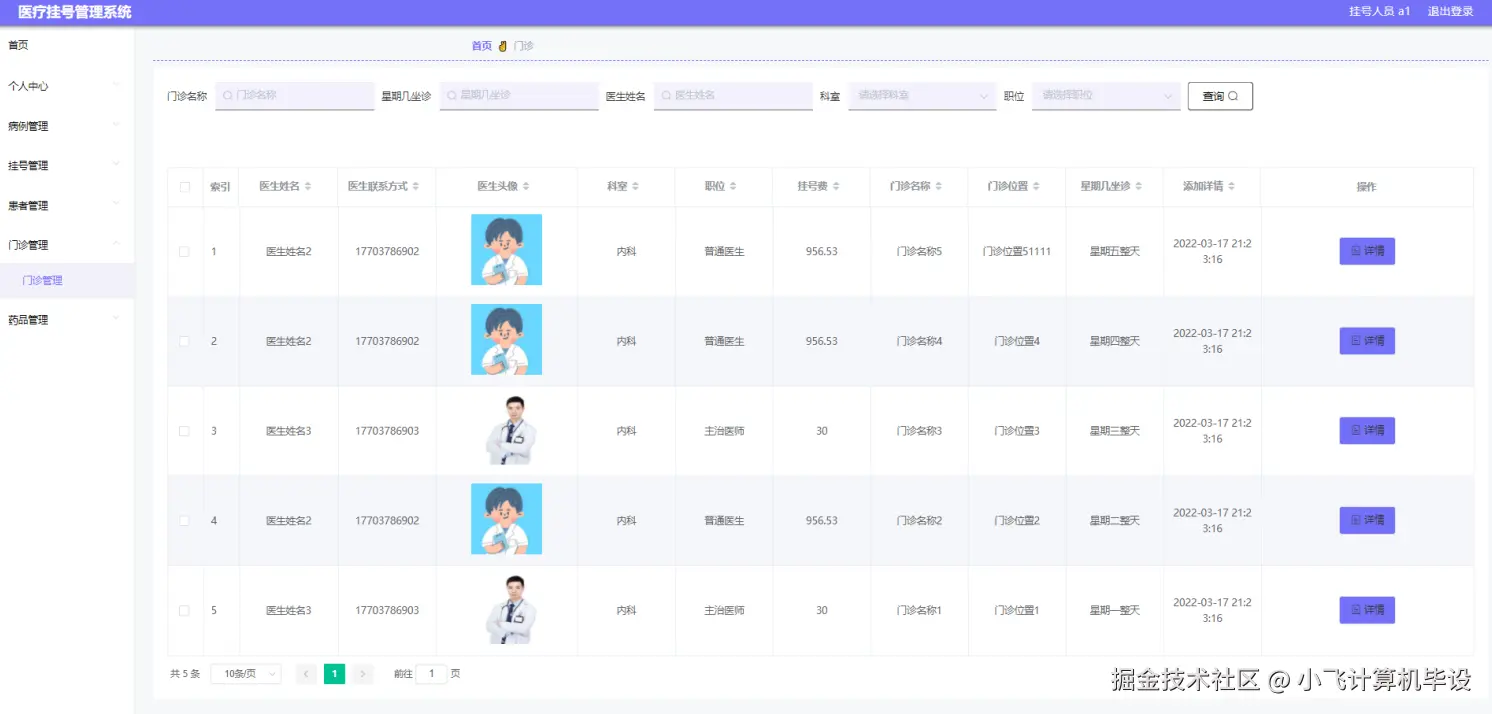The height and width of the screenshot is (714, 1492).
Task: Open 首页 in the sidebar
Action: [67, 45]
